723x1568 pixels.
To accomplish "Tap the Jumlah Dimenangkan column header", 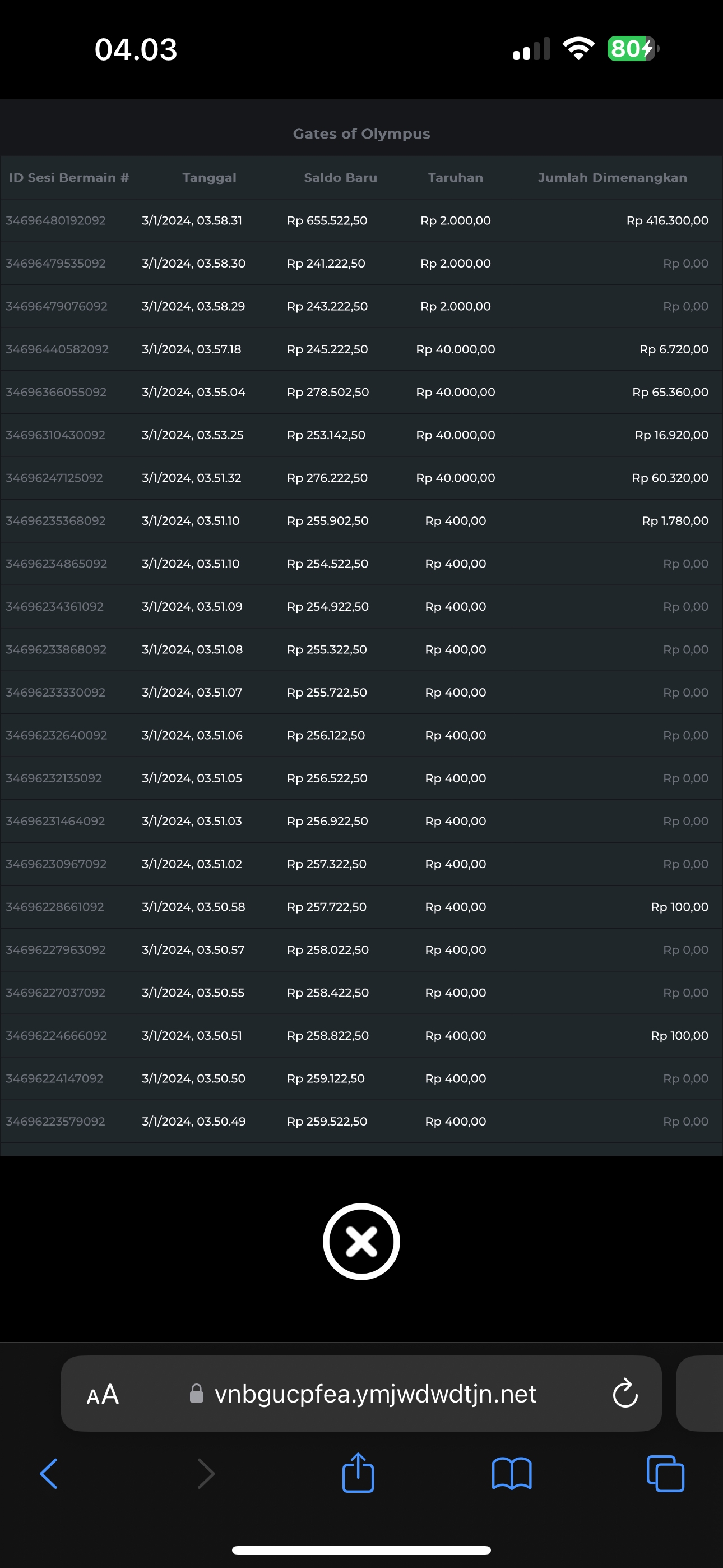I will tap(611, 178).
